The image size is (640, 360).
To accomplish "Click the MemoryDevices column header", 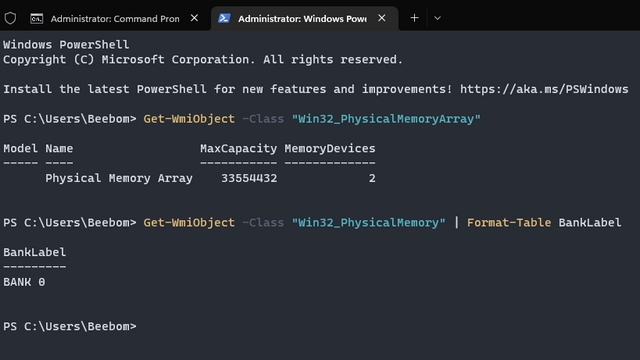I will [x=330, y=148].
